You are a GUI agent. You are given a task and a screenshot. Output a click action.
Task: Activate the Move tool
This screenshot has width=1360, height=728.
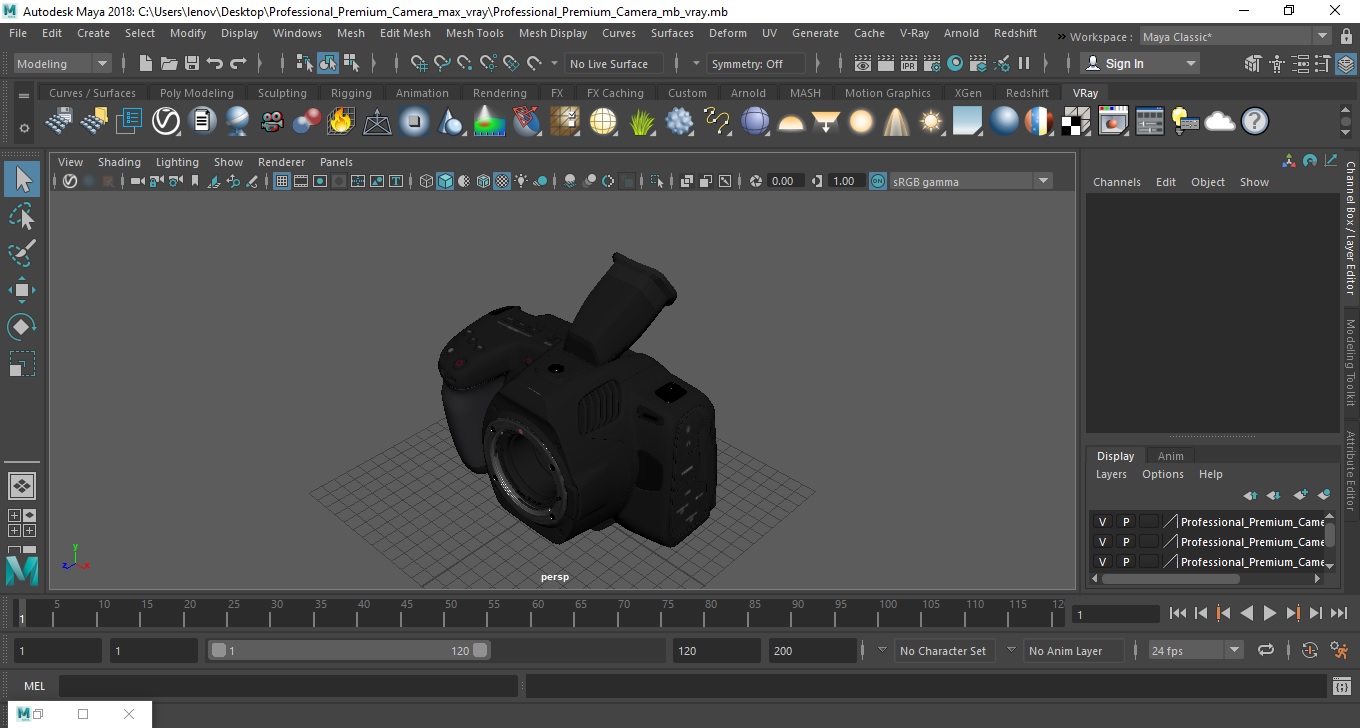pos(22,290)
